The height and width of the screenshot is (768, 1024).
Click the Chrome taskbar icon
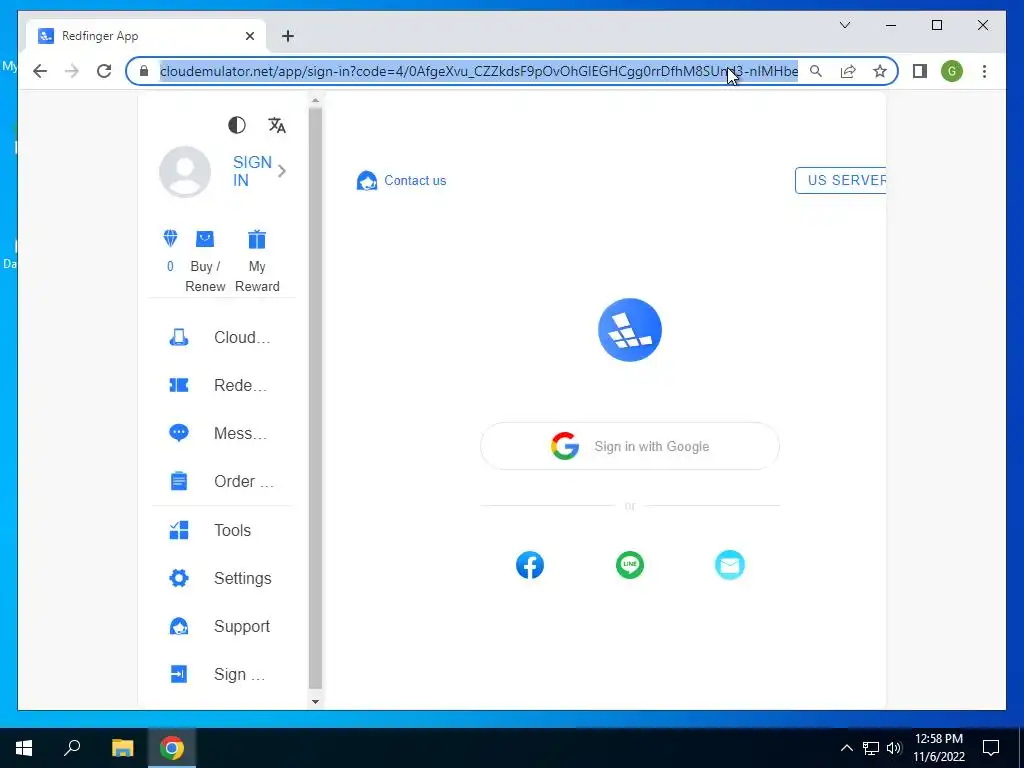[x=172, y=748]
